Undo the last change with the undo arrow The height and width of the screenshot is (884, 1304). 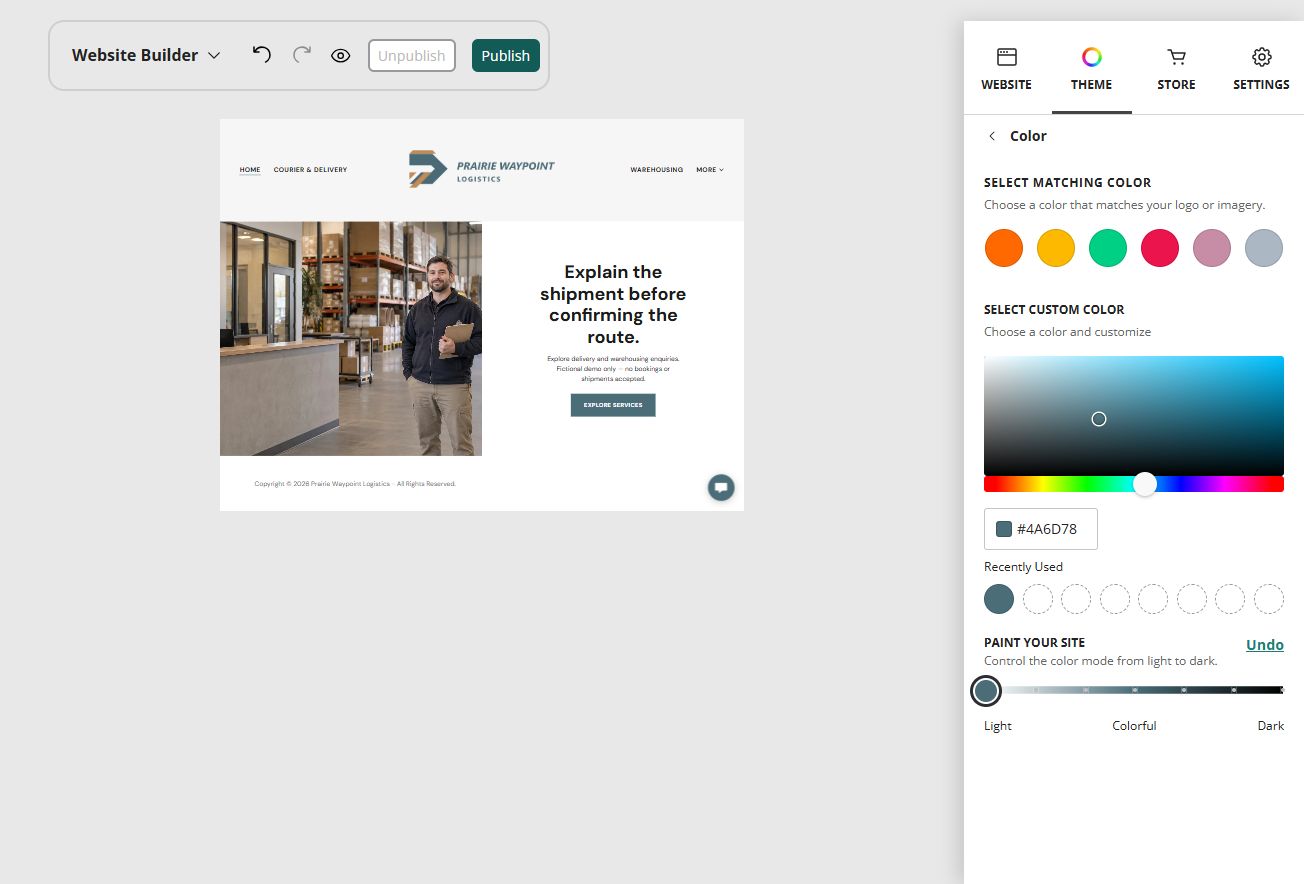[261, 54]
